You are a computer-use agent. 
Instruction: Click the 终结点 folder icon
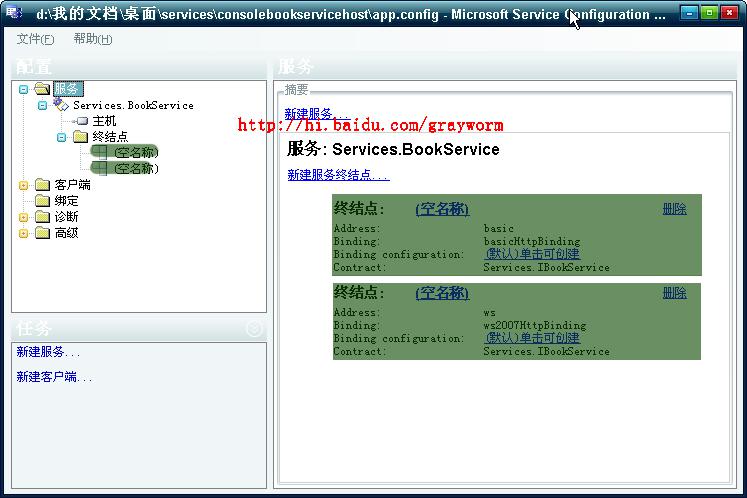(81, 137)
